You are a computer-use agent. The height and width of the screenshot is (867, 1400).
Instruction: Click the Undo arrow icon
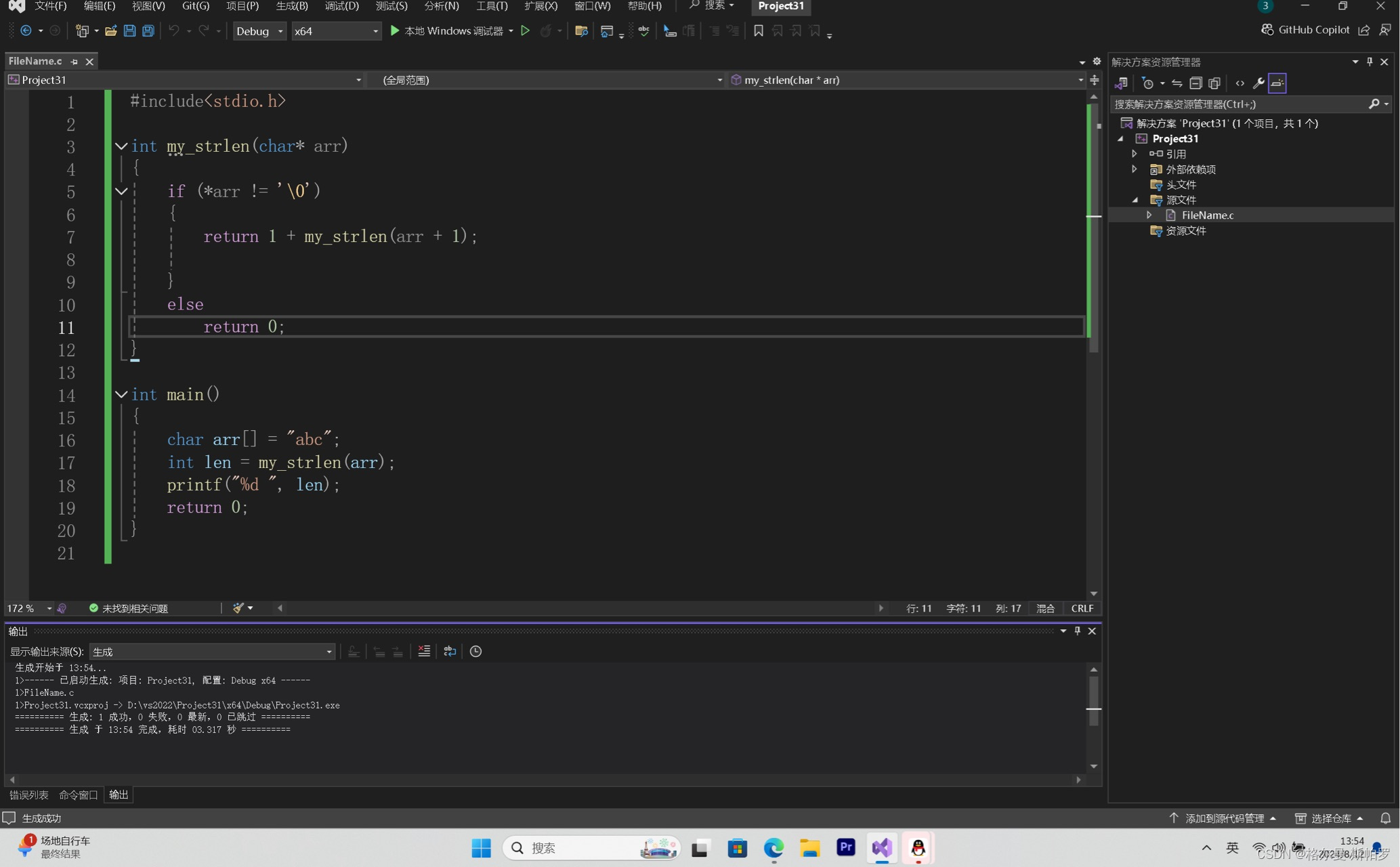coord(174,30)
